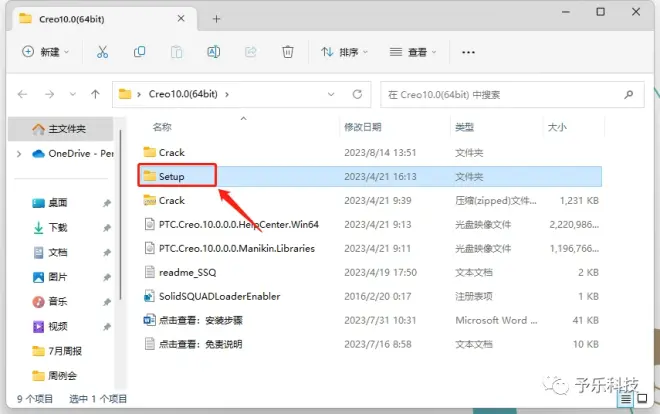Click the Copy icon in toolbar
The image size is (660, 414).
(139, 52)
